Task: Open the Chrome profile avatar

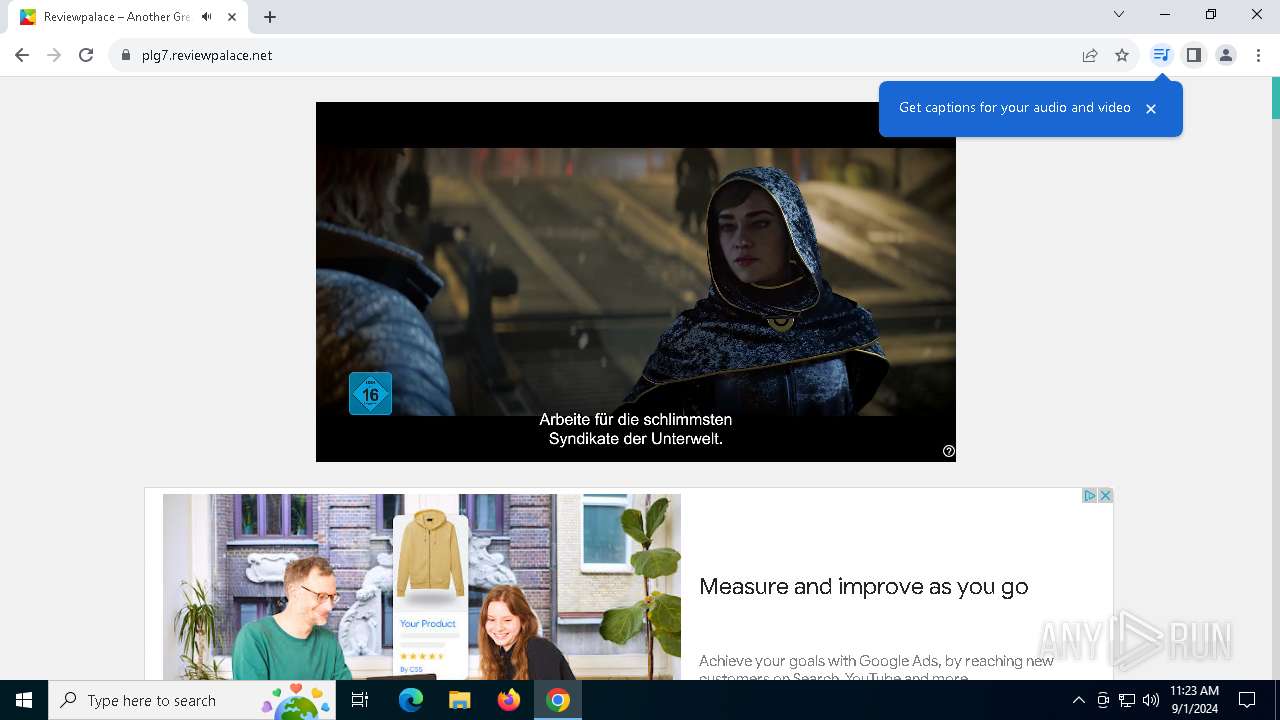Action: pyautogui.click(x=1226, y=55)
